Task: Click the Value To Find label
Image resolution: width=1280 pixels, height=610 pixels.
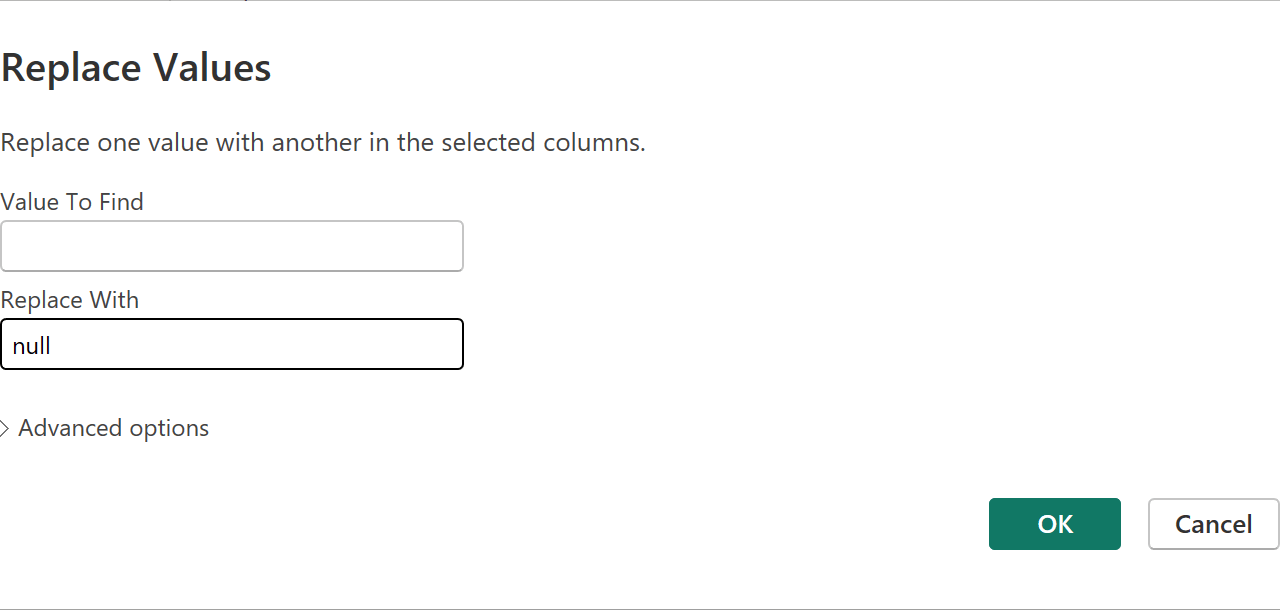Action: (x=72, y=202)
